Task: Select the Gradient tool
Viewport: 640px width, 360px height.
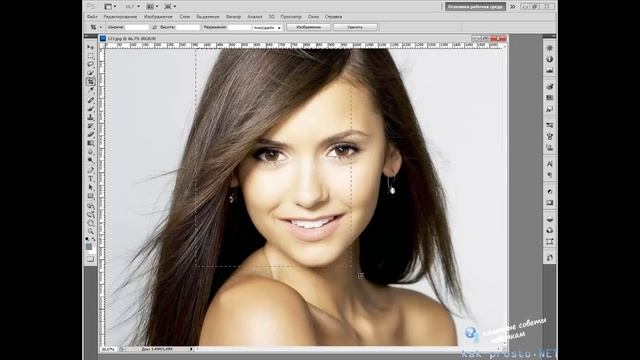Action: (91, 143)
